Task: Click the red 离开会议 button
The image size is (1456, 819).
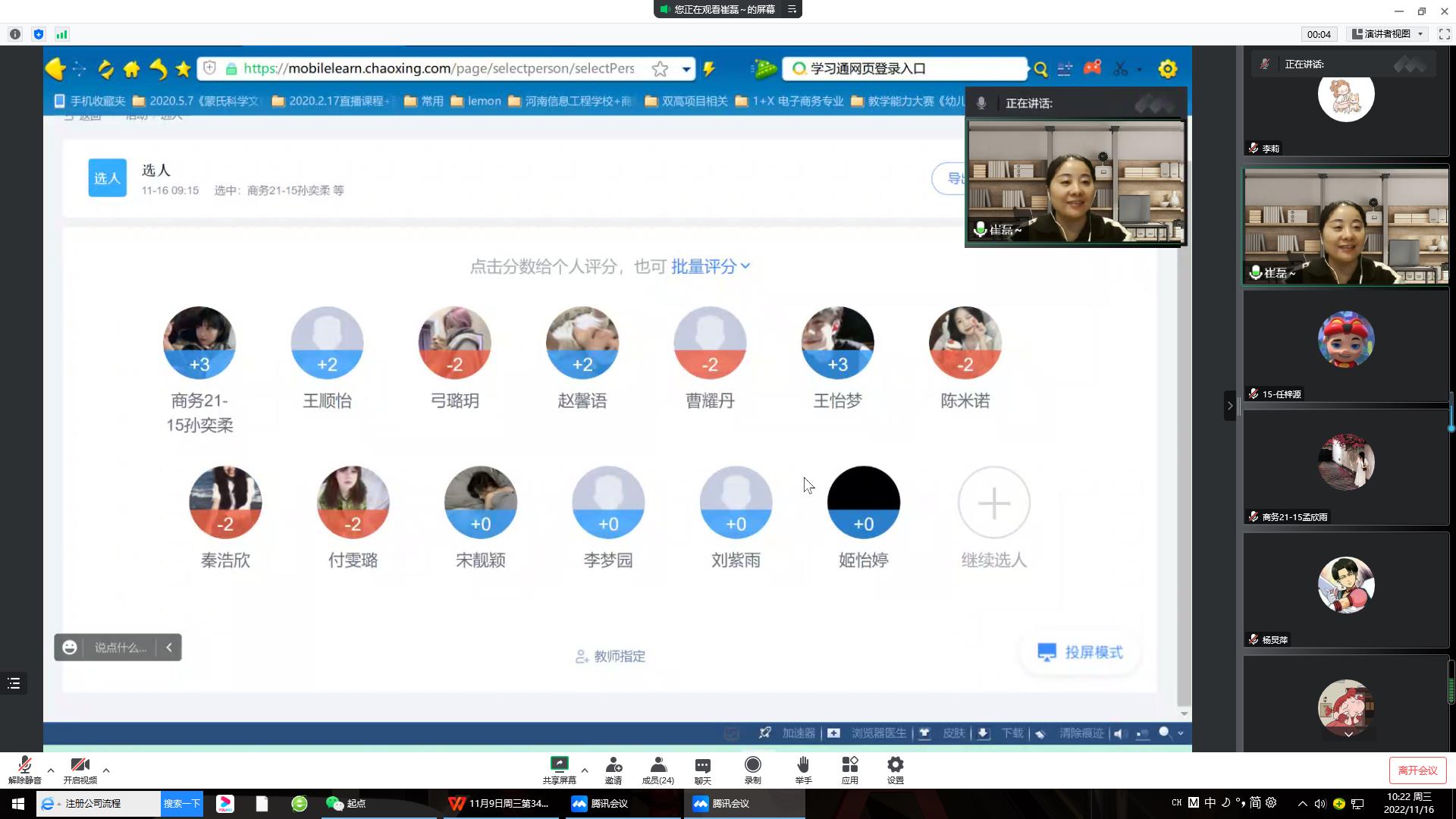Action: [x=1417, y=770]
